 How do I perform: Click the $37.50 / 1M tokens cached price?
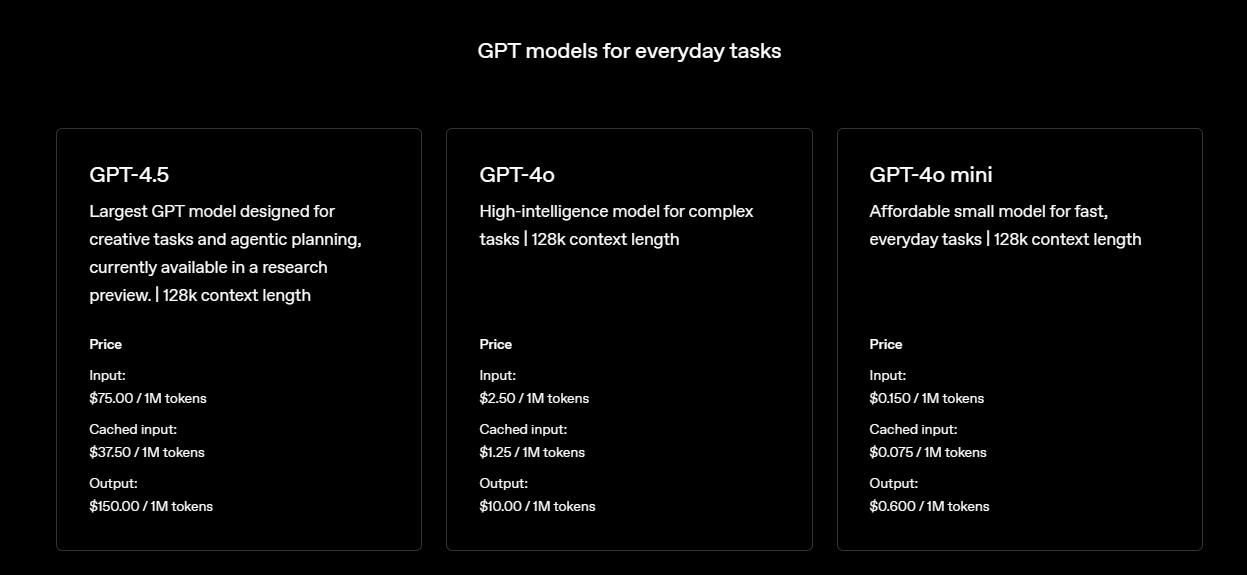(147, 452)
